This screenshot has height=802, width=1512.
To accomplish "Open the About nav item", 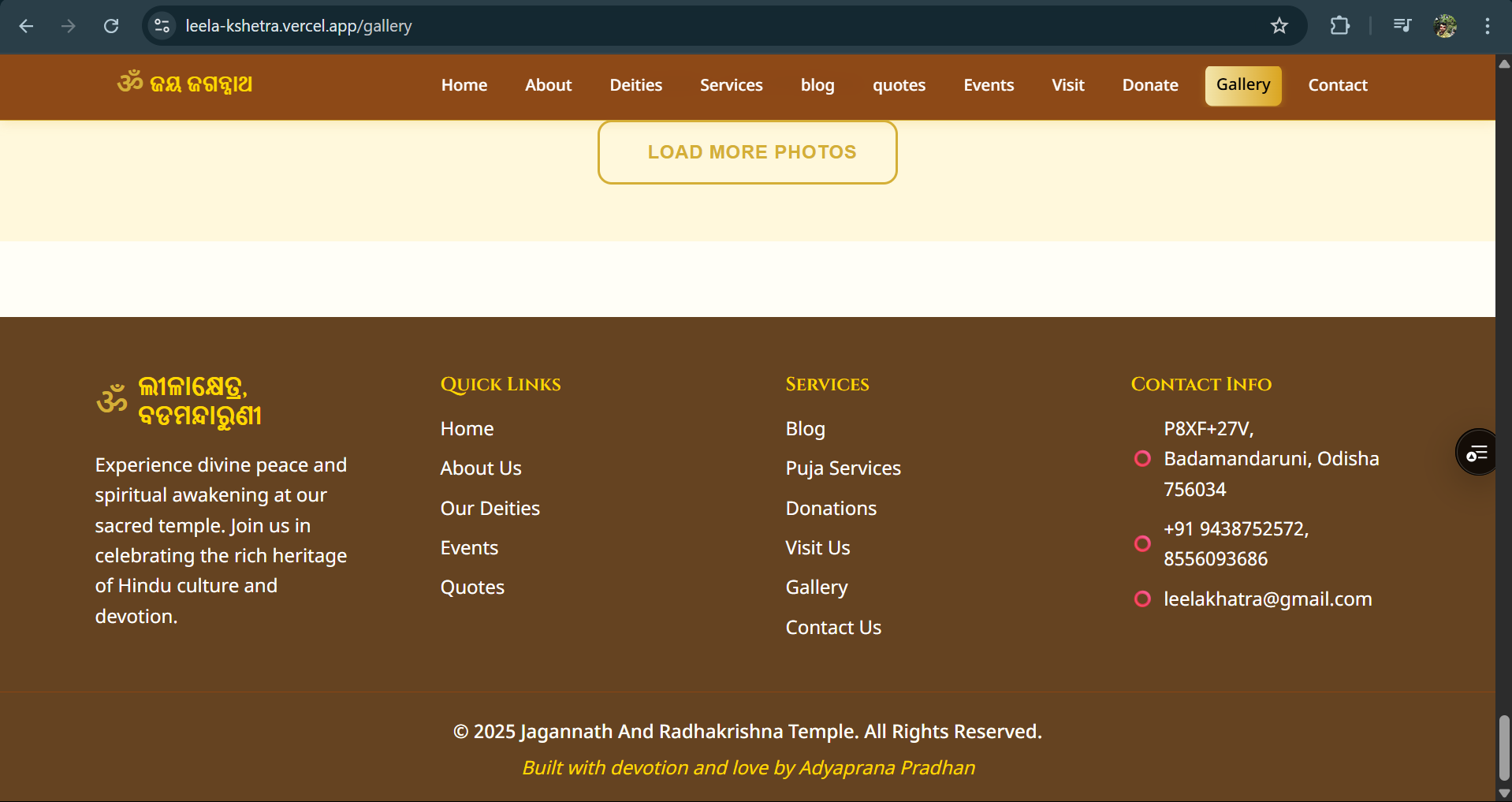I will click(549, 85).
